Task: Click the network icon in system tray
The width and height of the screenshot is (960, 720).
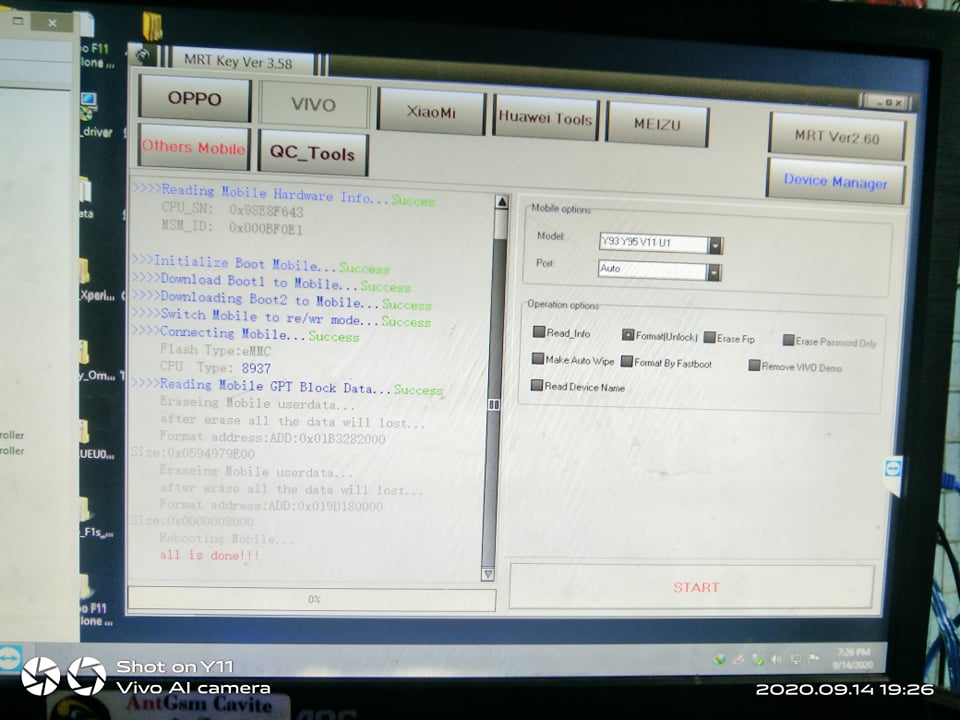Action: tap(795, 659)
